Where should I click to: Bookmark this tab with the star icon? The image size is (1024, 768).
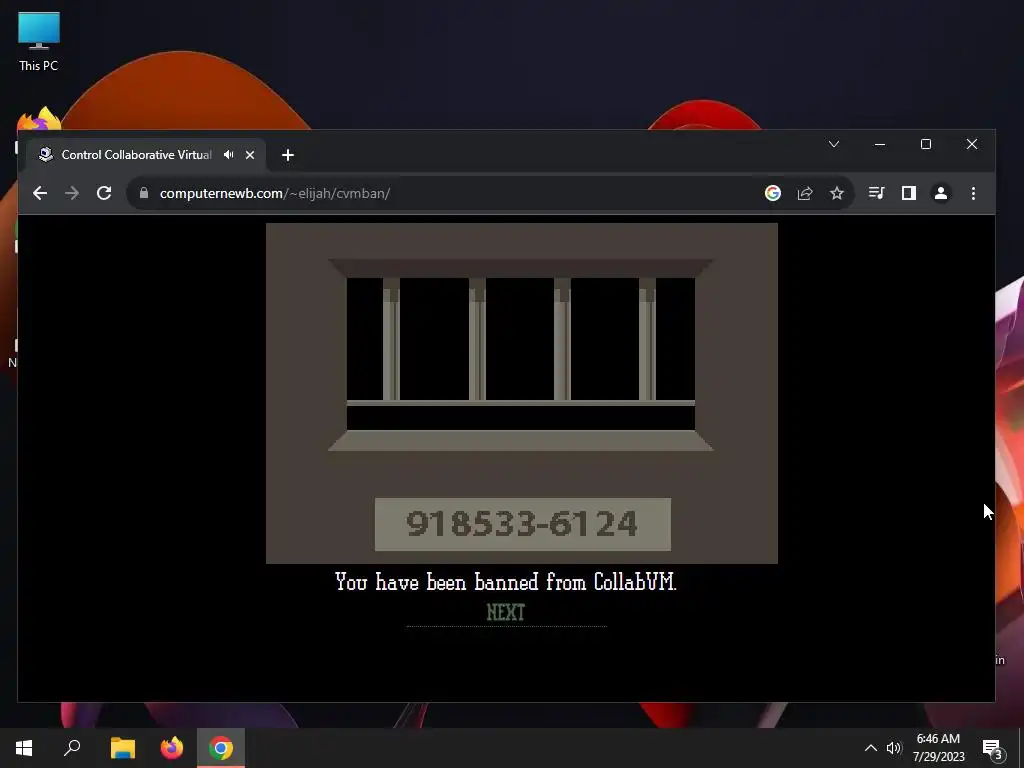pos(837,193)
